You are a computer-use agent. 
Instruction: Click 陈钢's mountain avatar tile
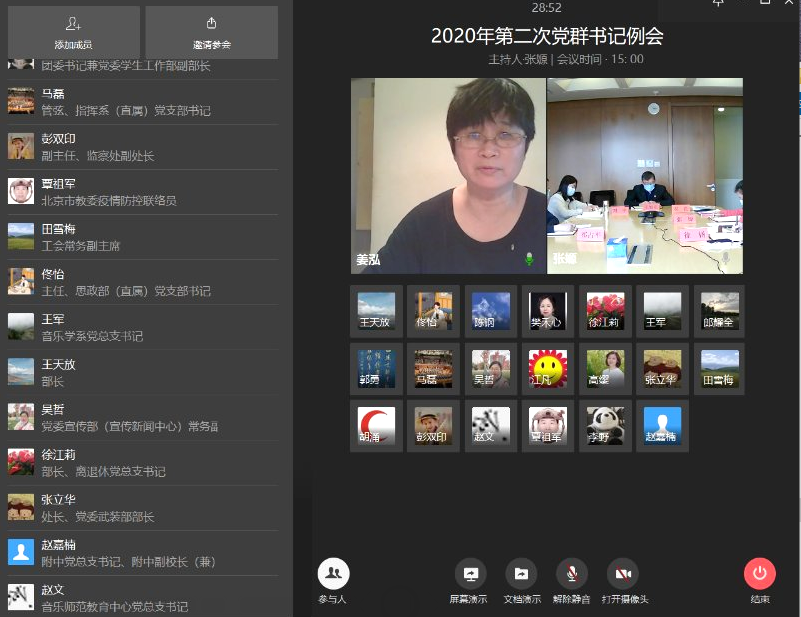[490, 311]
